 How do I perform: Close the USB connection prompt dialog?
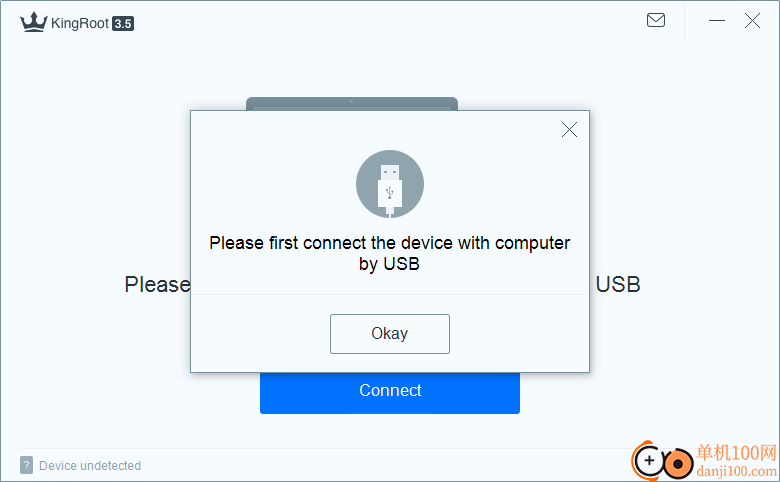569,129
